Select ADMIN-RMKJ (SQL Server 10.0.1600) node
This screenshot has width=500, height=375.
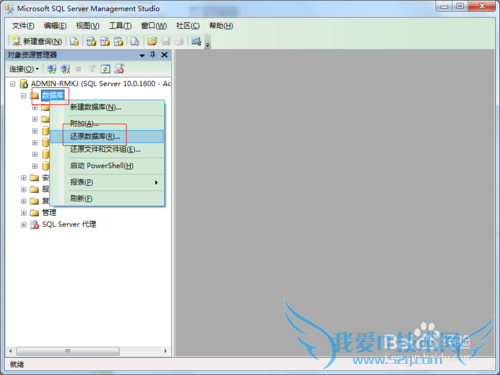(x=101, y=84)
